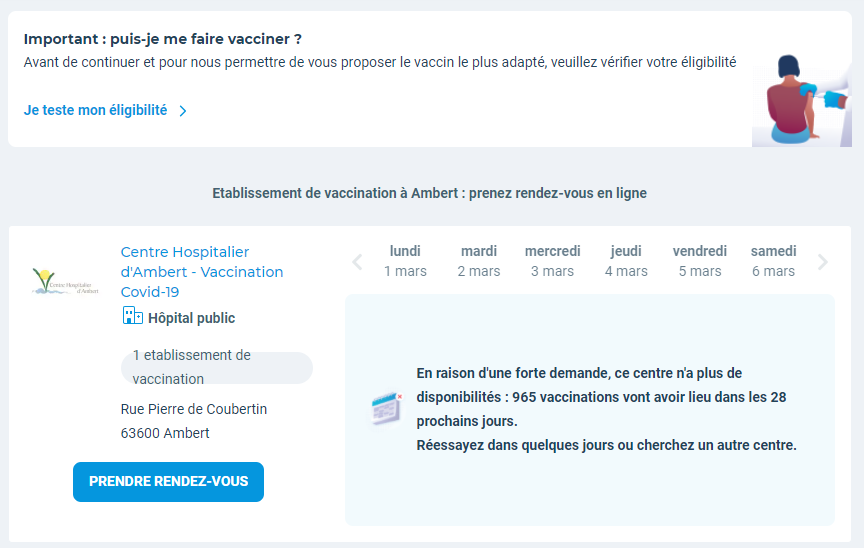Select lundi 1 mars column

[405, 261]
